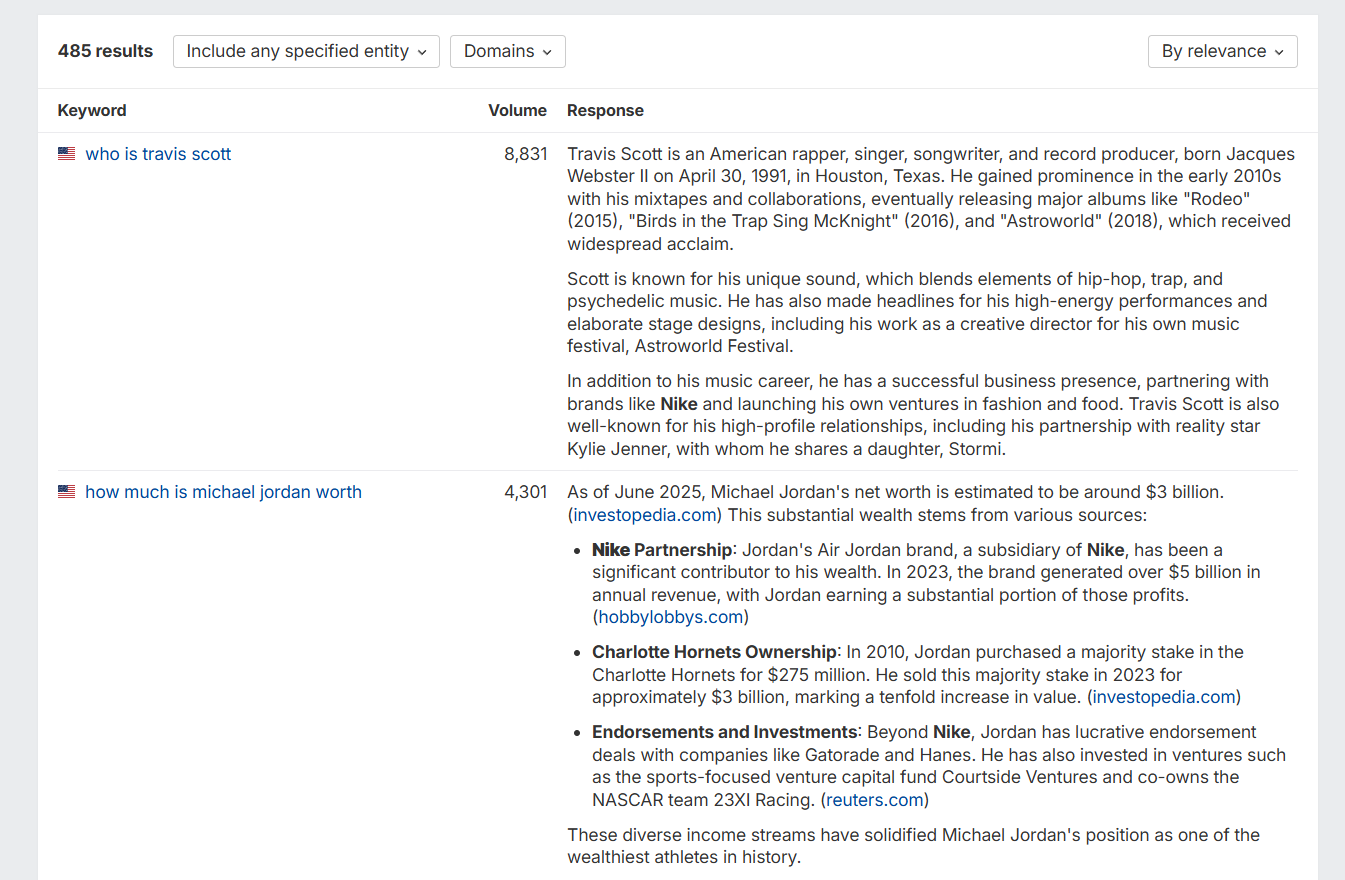Image resolution: width=1345 pixels, height=880 pixels.
Task: Click the volume figure 8,831 for Travis Scott
Action: click(x=527, y=153)
